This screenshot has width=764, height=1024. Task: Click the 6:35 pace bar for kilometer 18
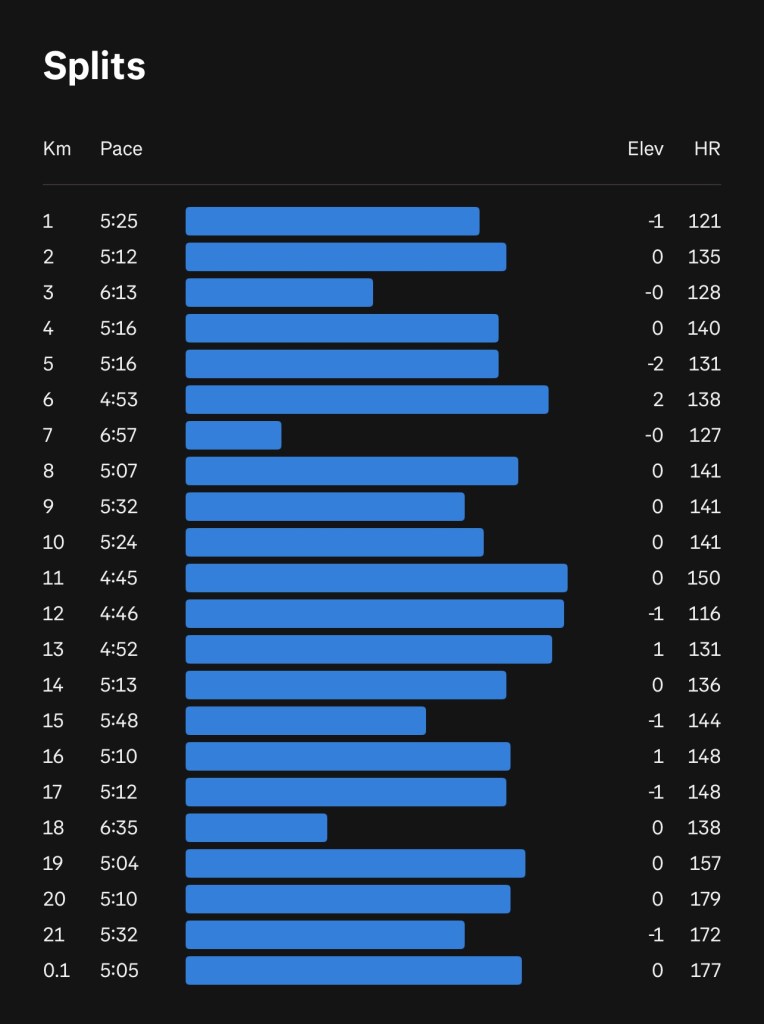tap(256, 828)
